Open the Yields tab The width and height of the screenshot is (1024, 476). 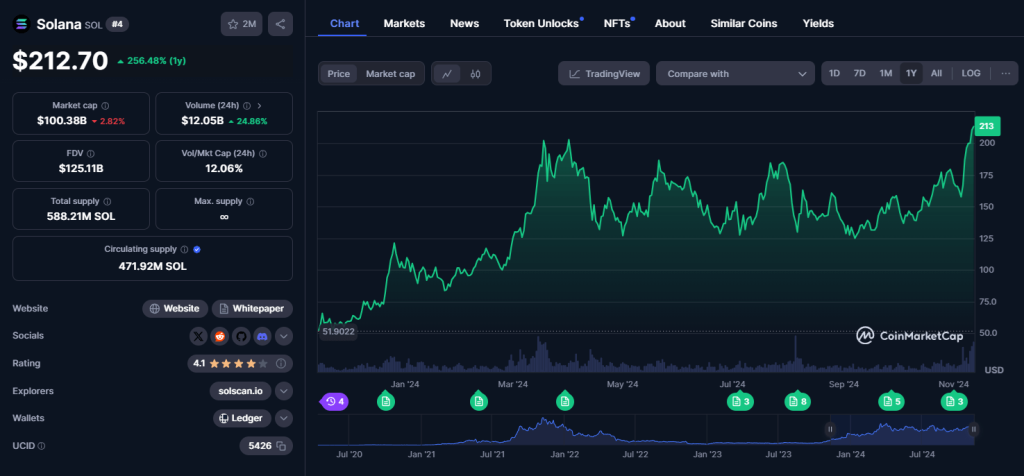click(x=818, y=24)
